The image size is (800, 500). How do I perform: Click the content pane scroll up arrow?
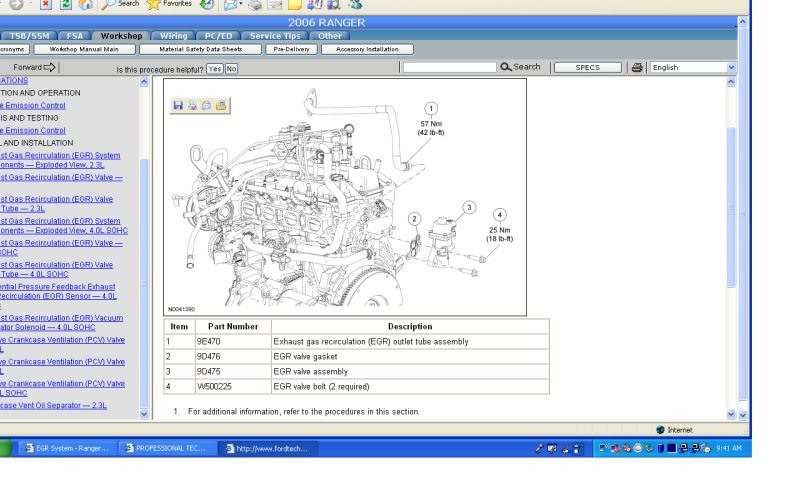point(731,82)
